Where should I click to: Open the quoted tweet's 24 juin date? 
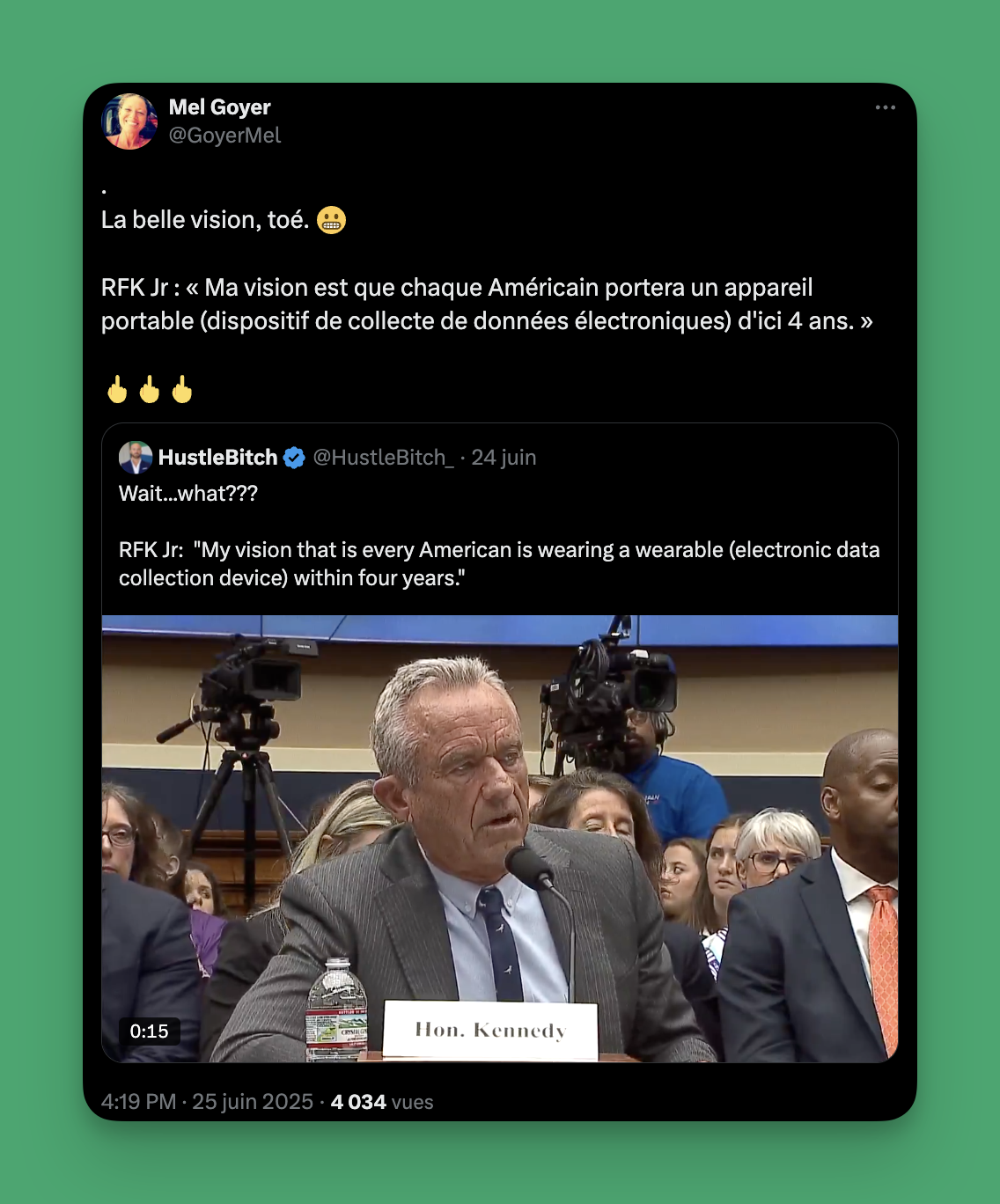504,458
